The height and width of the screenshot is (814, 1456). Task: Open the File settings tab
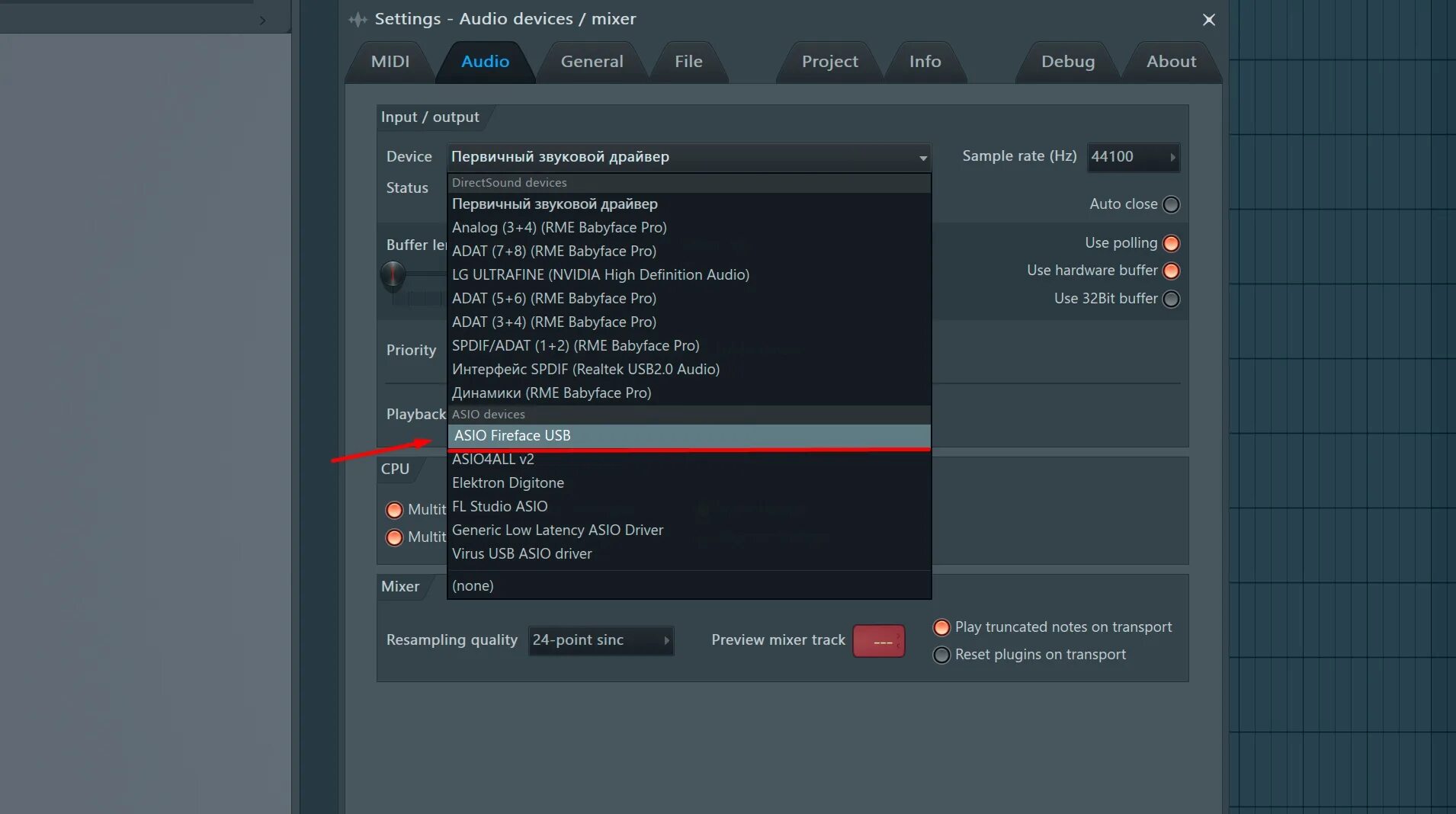coord(688,62)
